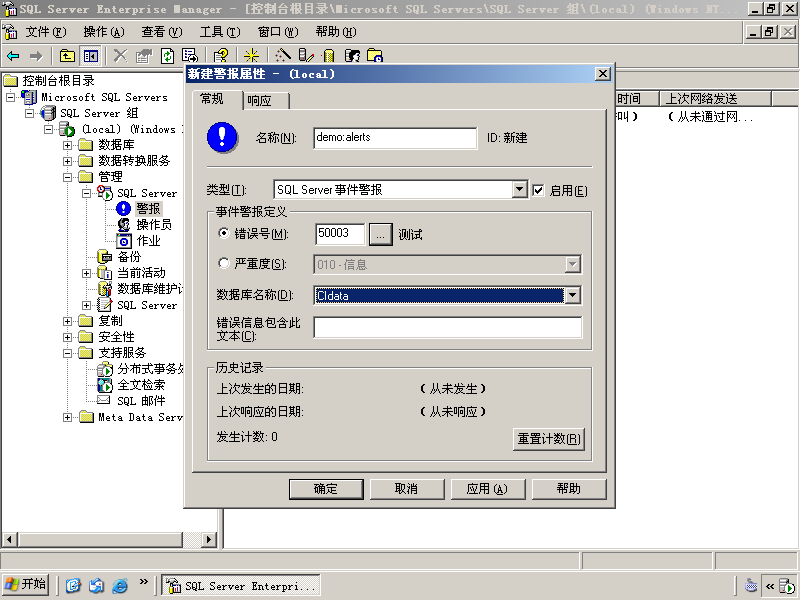This screenshot has width=800, height=600.
Task: Expand the Meta Data Services node
Action: point(67,417)
